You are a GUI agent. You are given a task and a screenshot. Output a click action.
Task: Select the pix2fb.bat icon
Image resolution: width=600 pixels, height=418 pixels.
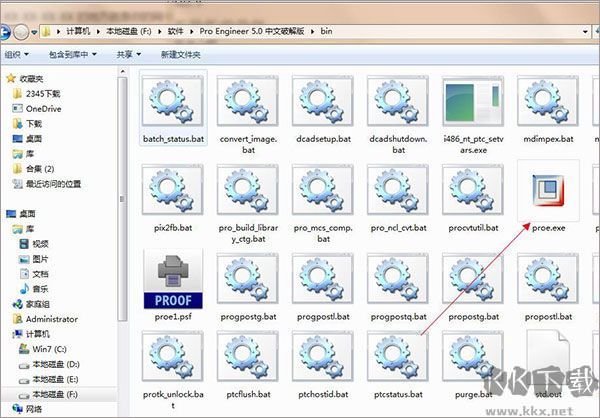tap(173, 189)
